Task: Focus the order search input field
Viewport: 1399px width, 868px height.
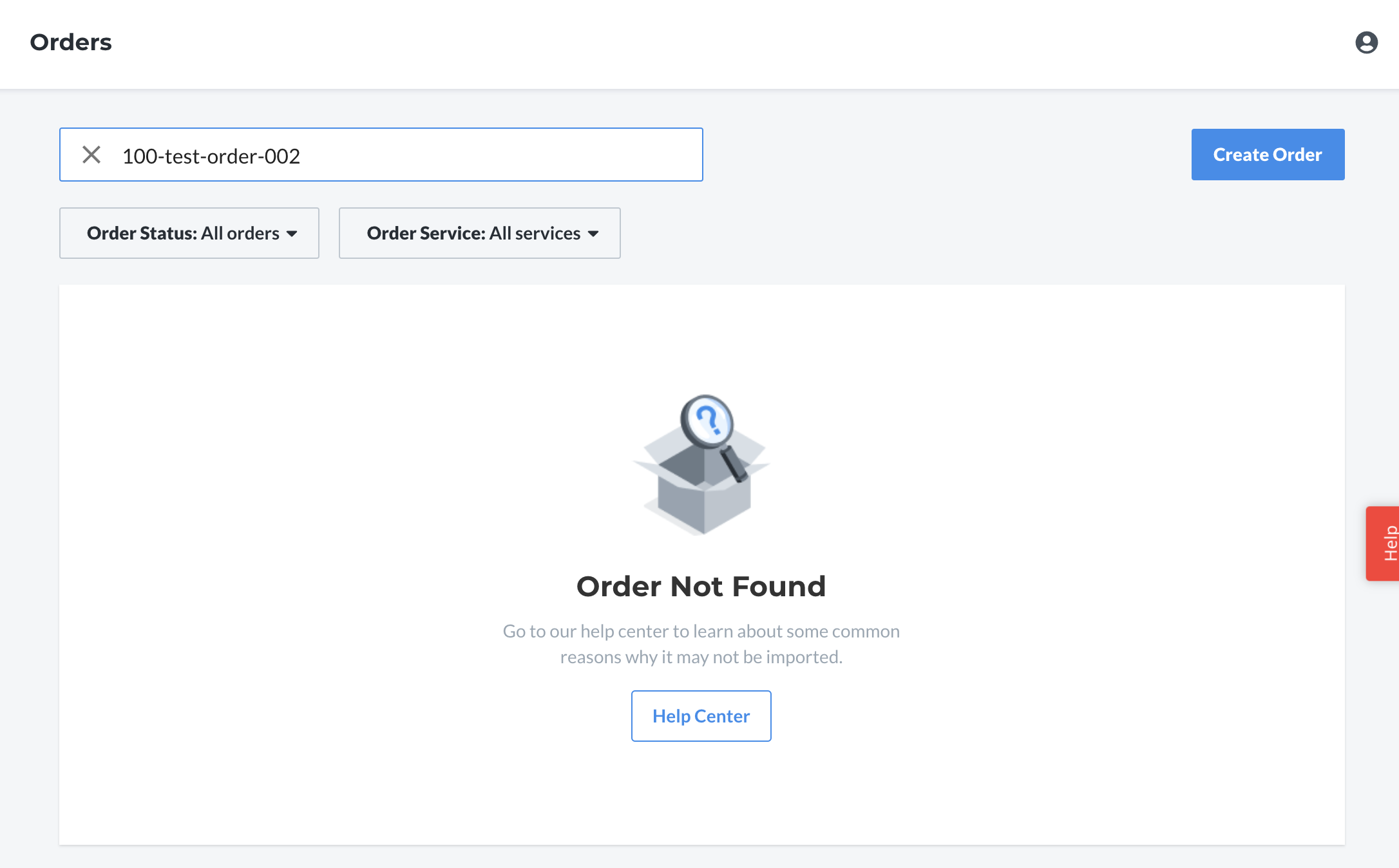Action: click(x=381, y=155)
